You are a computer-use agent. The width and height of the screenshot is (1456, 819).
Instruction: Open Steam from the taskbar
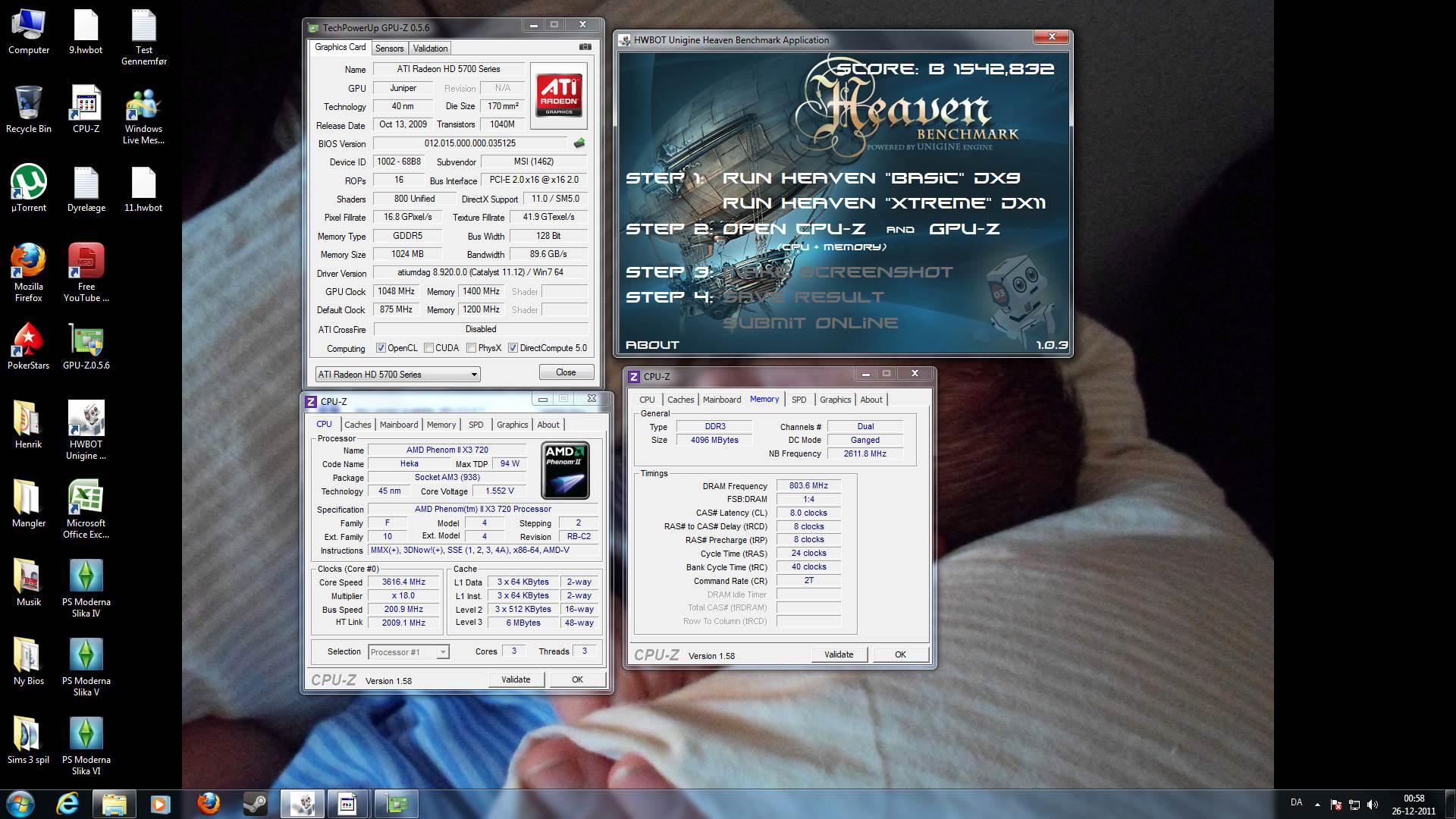click(255, 804)
